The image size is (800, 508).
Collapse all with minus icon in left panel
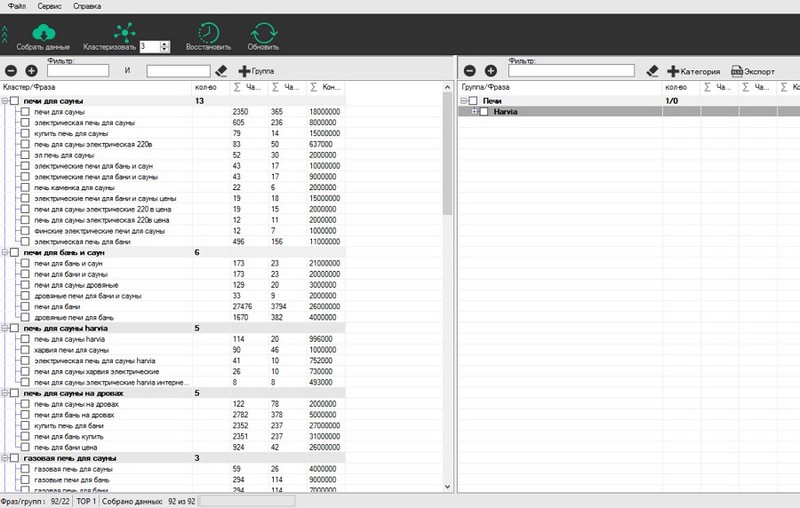click(x=11, y=71)
